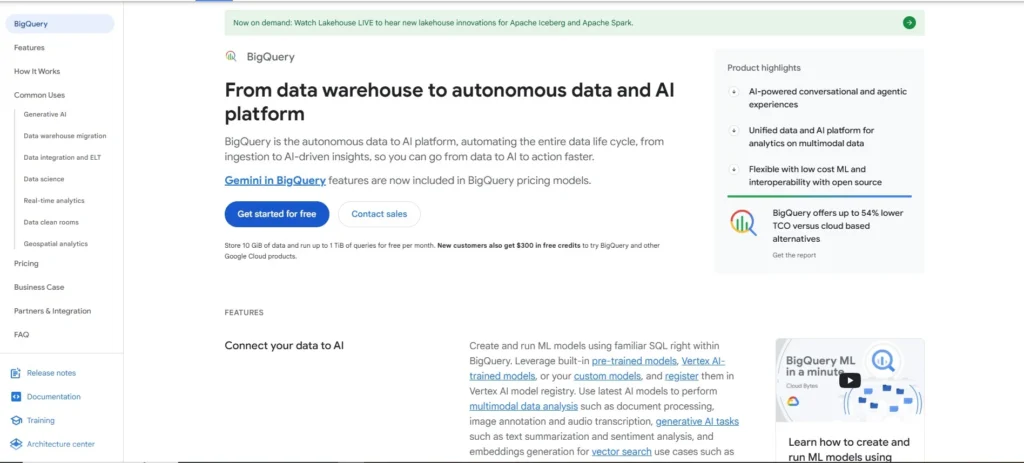The height and width of the screenshot is (463, 1024).
Task: Open Documentation link text
Action: (54, 396)
